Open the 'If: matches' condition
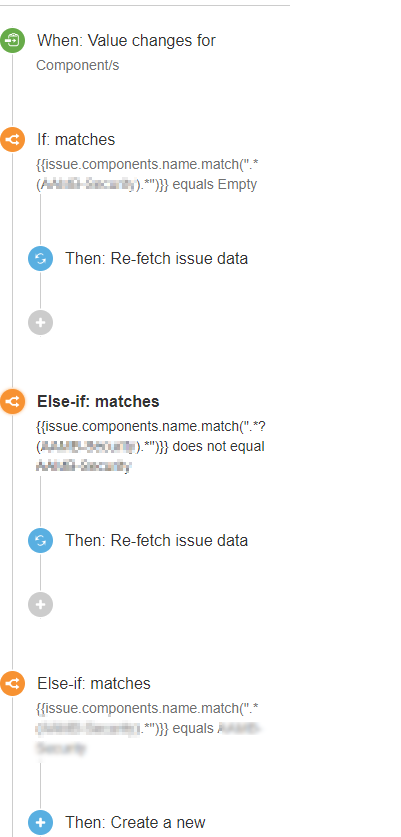The height and width of the screenshot is (837, 401). pyautogui.click(x=76, y=140)
